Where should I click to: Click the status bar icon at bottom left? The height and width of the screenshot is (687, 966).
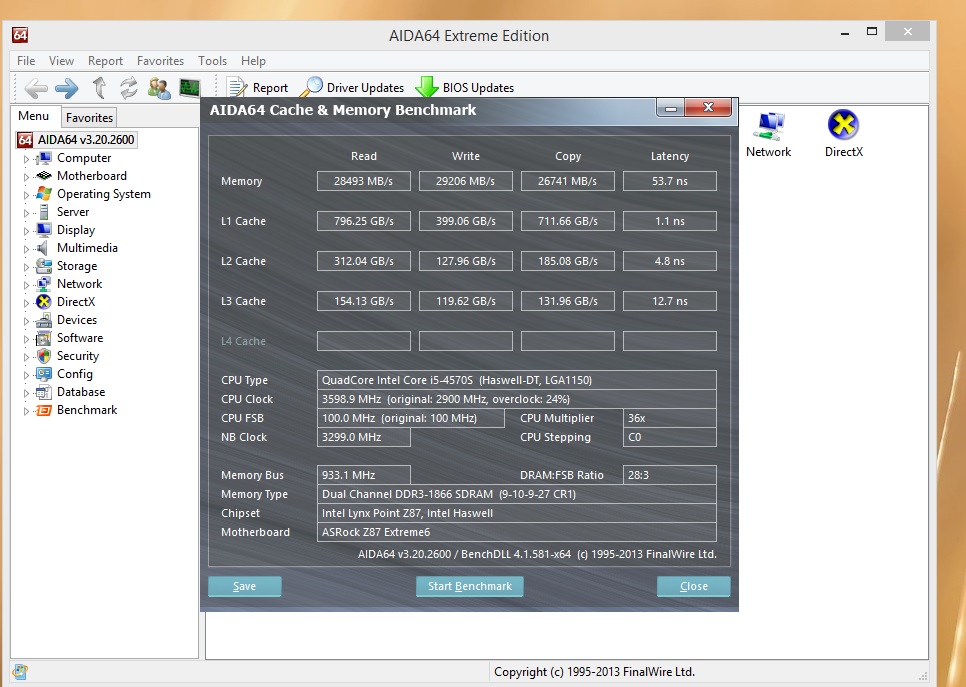20,672
